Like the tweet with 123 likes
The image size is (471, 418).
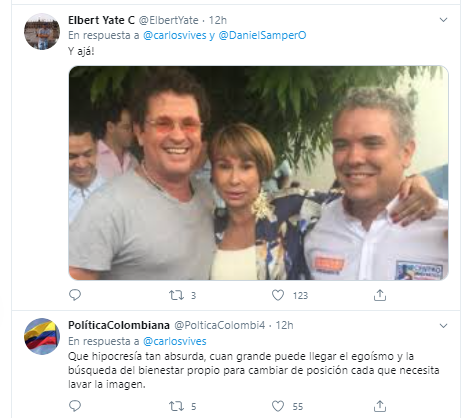tap(278, 295)
